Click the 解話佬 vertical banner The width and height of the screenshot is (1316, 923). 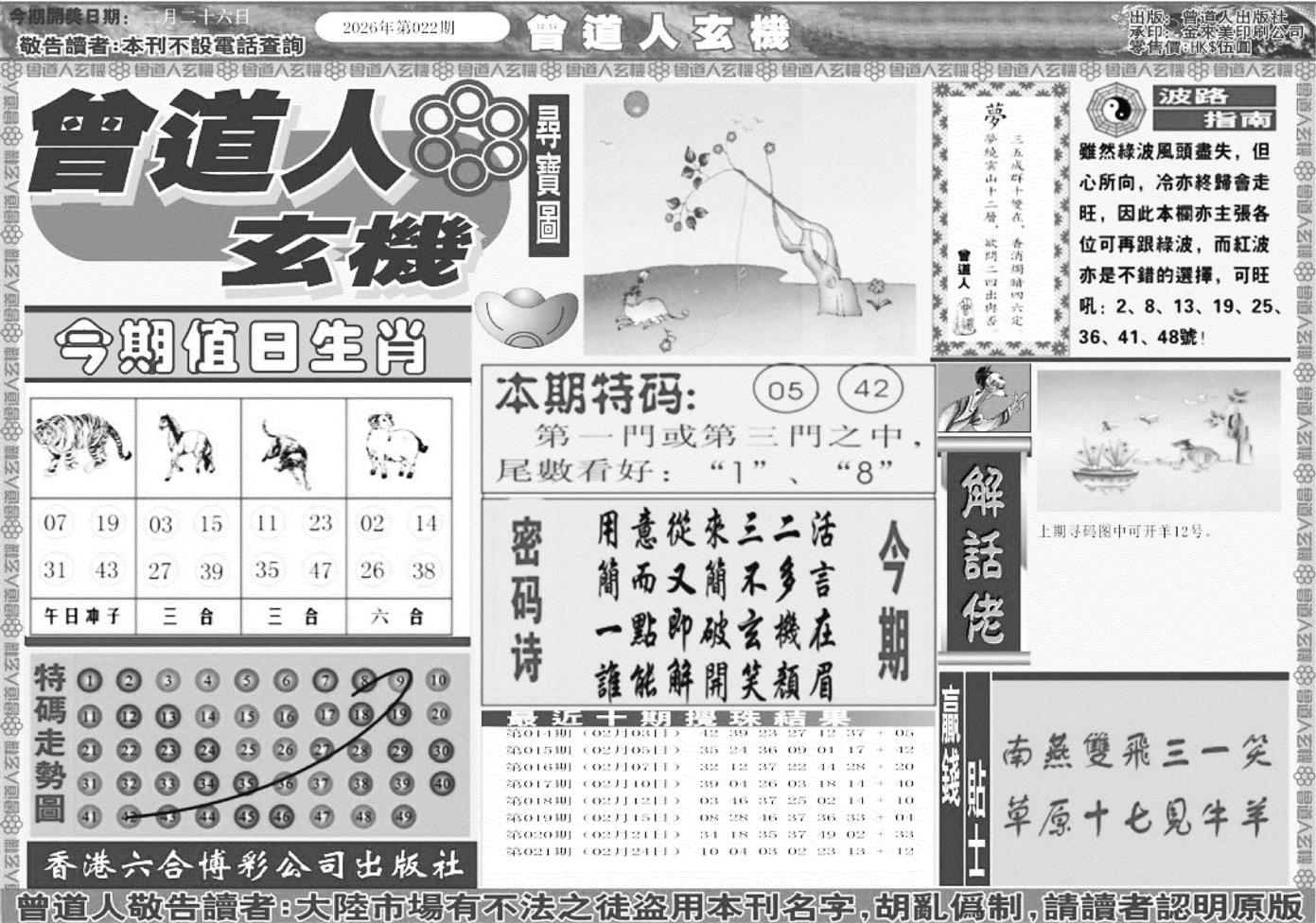click(x=981, y=553)
